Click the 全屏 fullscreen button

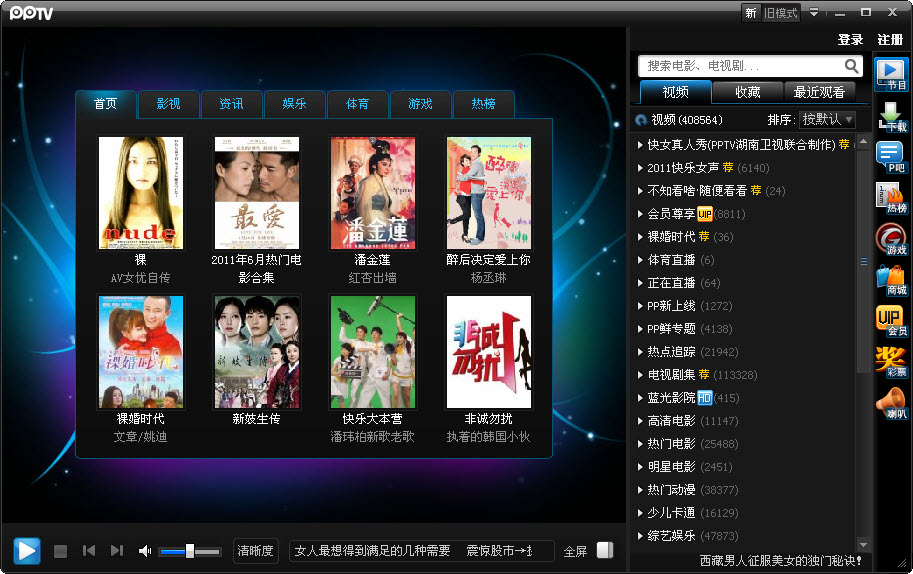click(575, 551)
